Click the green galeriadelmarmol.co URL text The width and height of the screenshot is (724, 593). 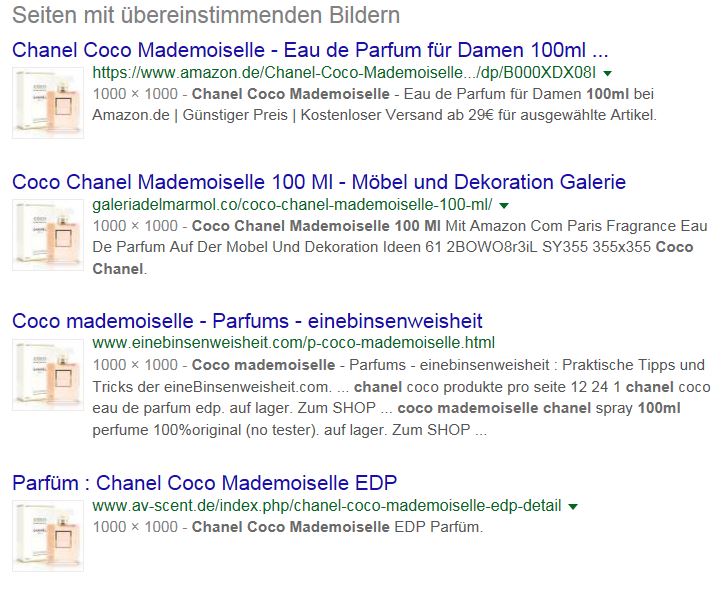click(x=292, y=205)
